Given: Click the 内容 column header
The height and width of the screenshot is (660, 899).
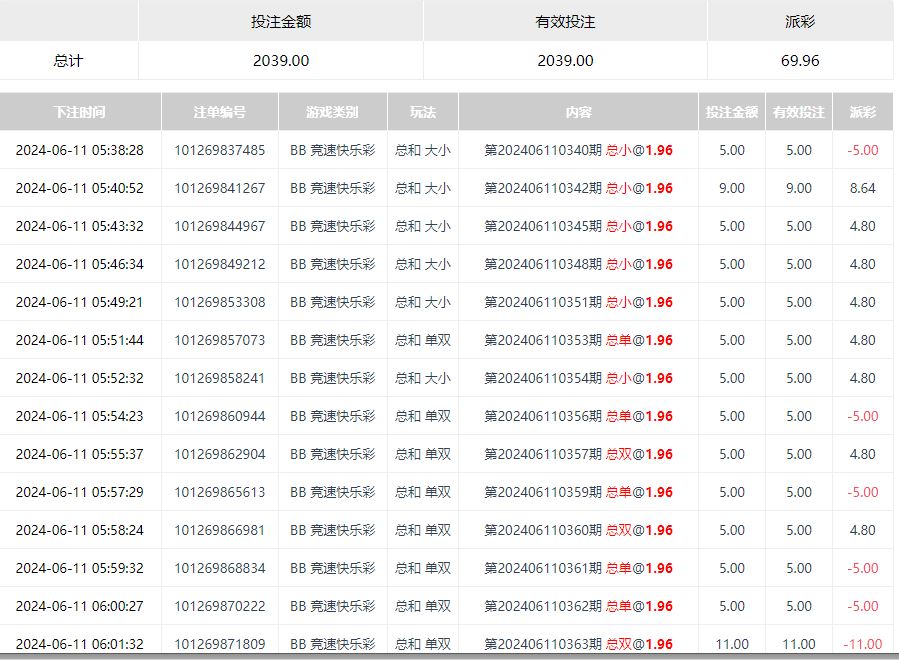Looking at the screenshot, I should (x=578, y=112).
